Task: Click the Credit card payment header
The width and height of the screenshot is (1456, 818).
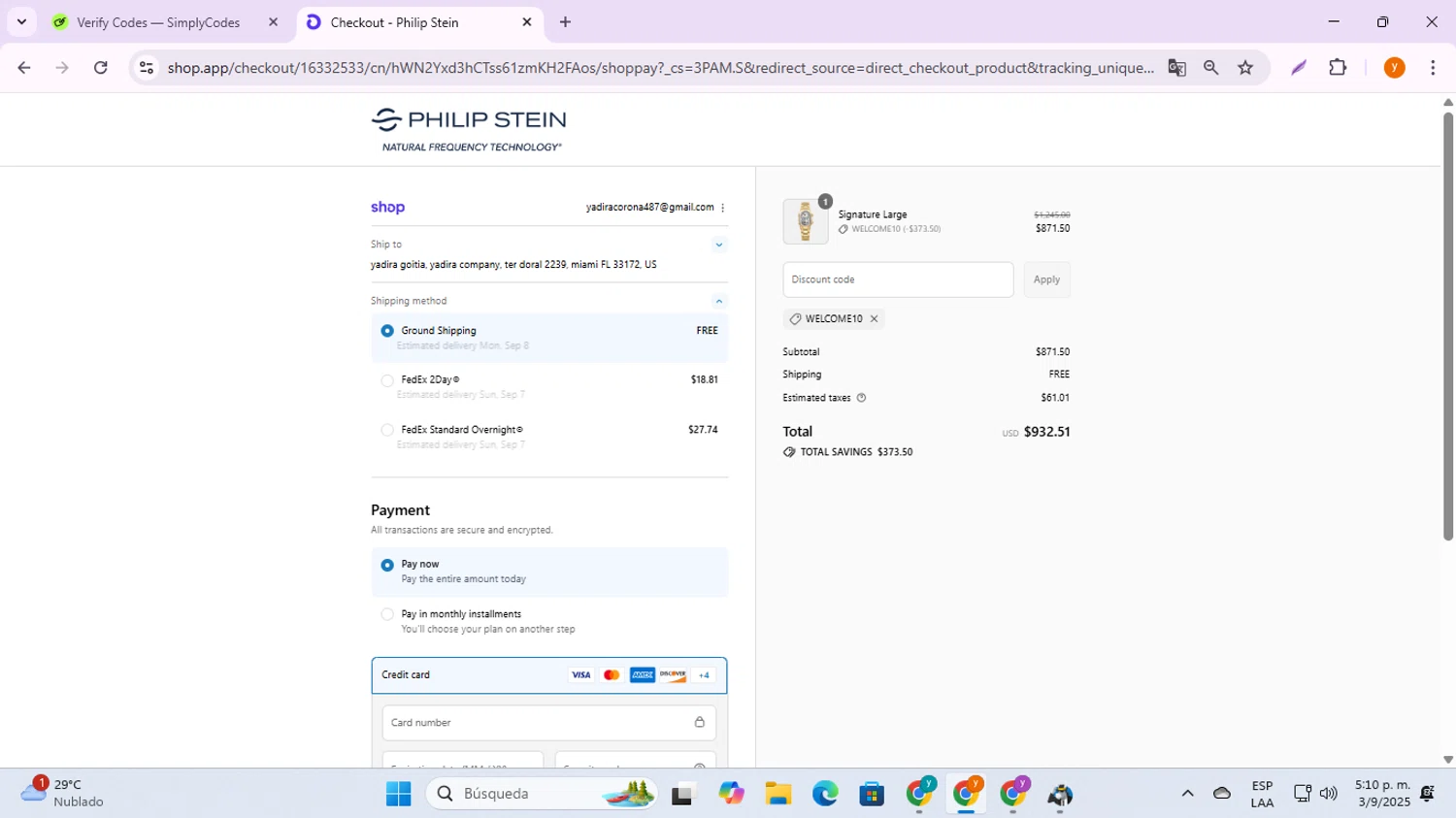Action: 549,675
